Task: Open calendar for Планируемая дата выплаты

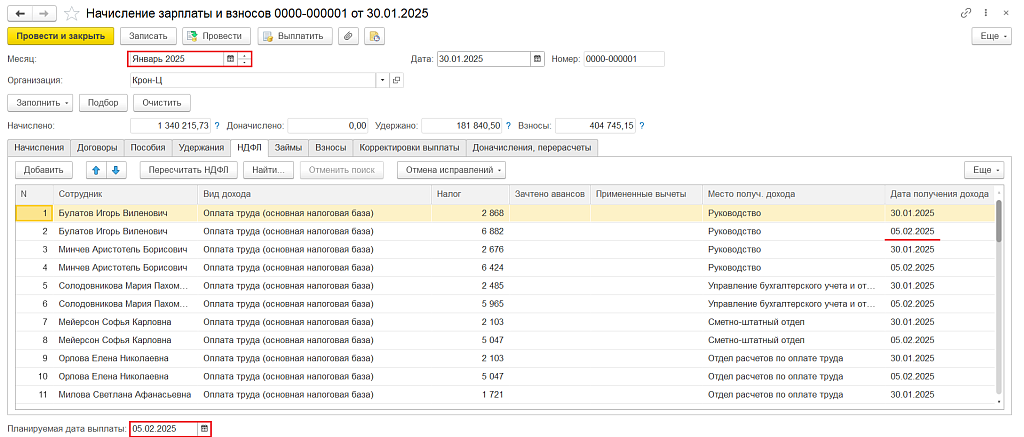Action: [204, 429]
